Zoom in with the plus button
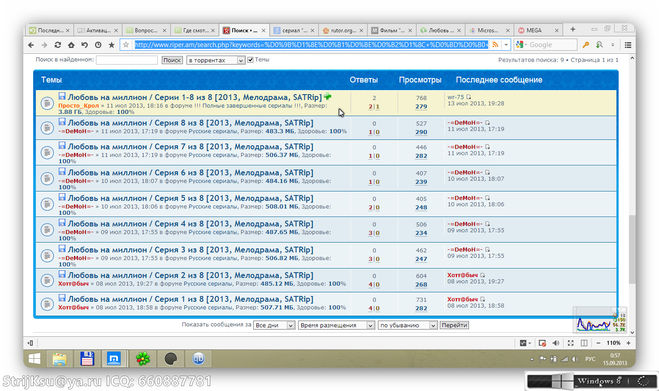The width and height of the screenshot is (659, 391). (628, 343)
